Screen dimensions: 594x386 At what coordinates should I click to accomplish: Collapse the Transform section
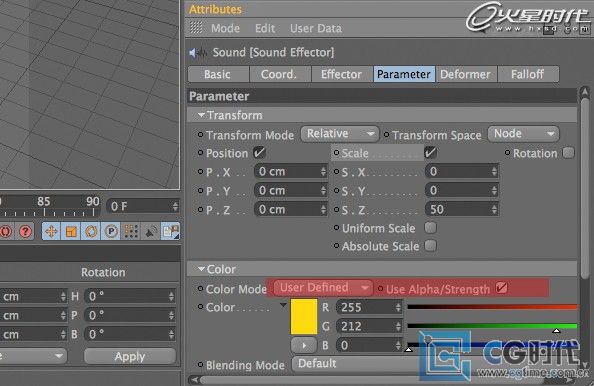[201, 115]
